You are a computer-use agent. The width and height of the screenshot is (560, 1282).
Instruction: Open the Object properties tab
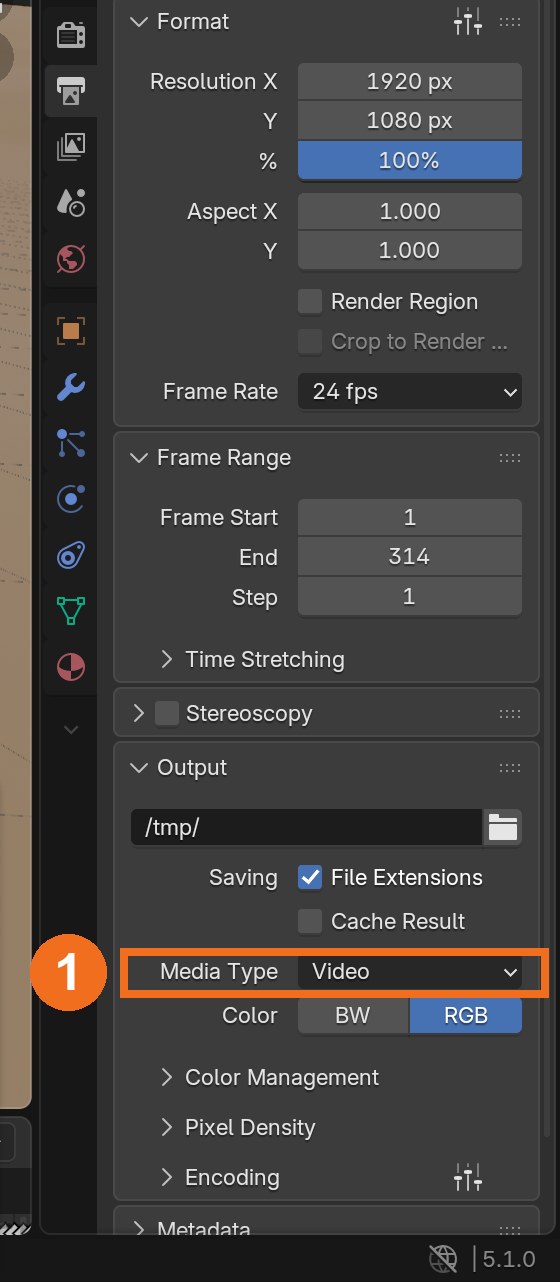click(71, 331)
